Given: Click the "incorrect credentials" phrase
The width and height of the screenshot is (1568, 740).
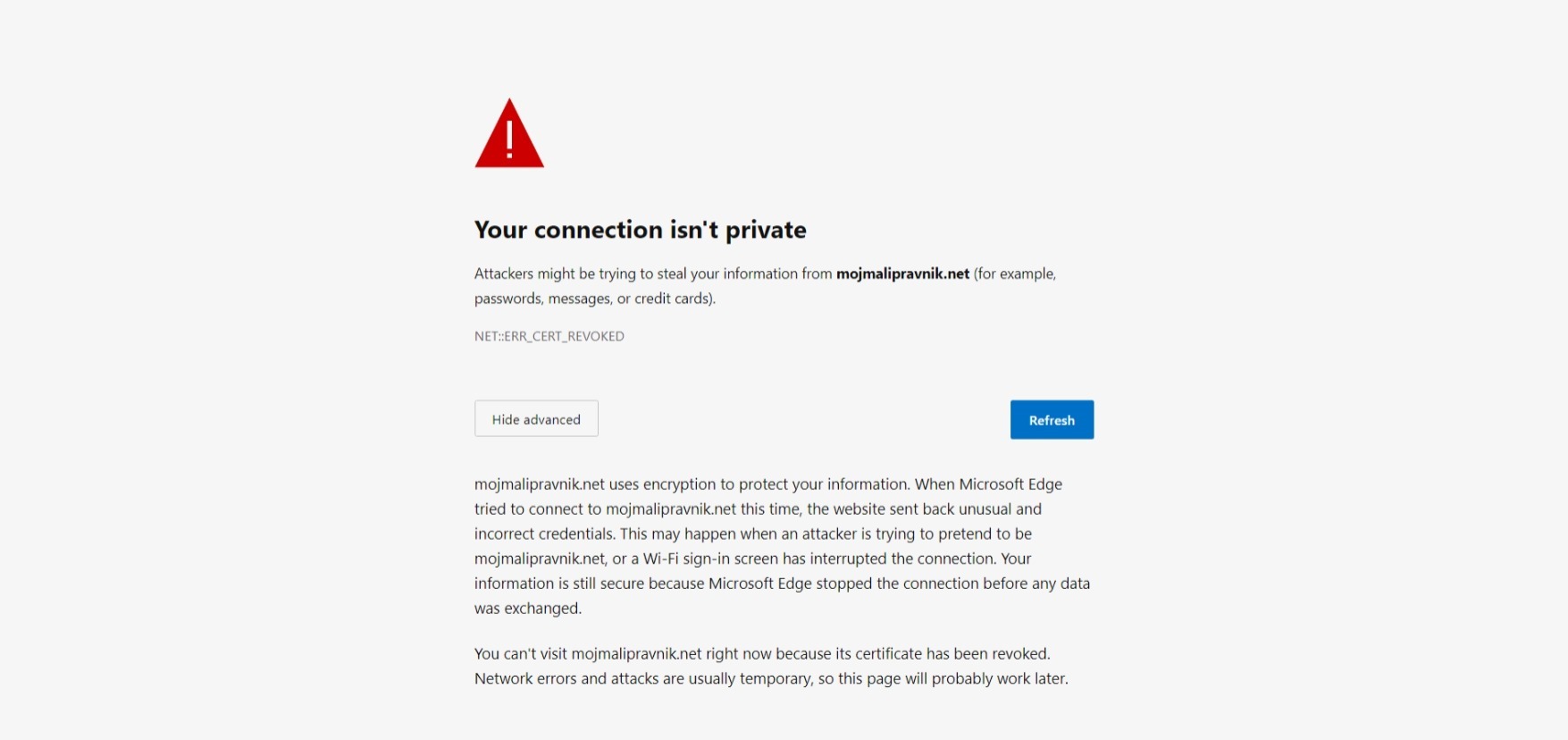Looking at the screenshot, I should pos(544,534).
